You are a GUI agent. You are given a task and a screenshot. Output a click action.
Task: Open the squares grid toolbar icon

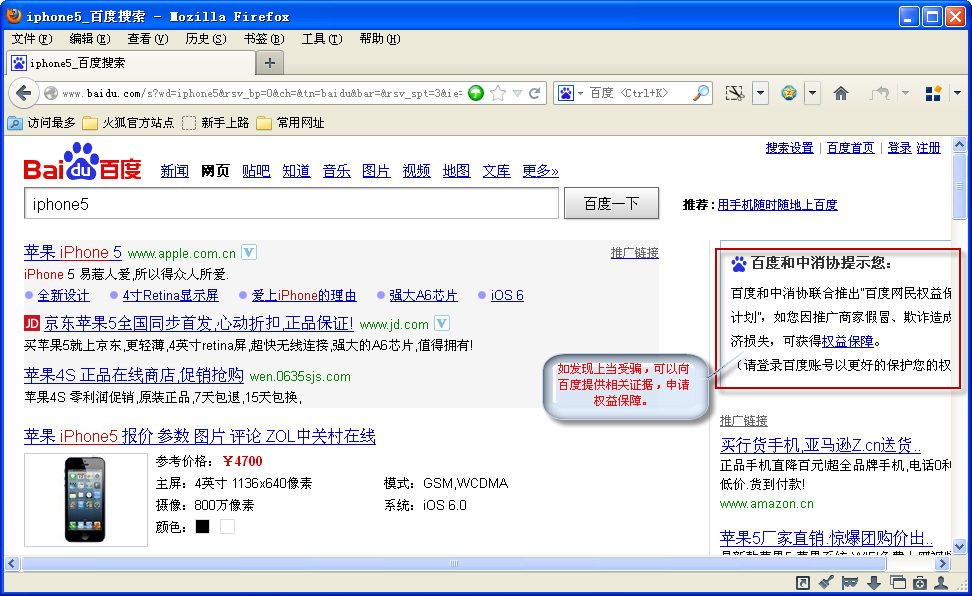[933, 94]
